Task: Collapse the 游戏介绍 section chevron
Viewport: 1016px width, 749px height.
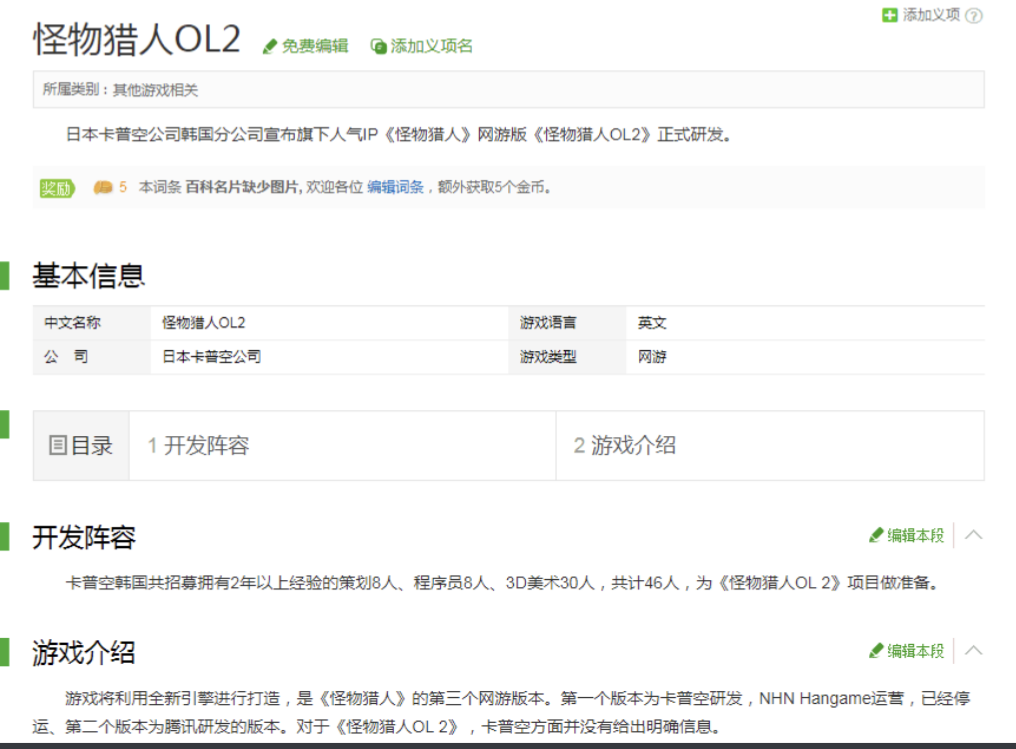Action: click(x=973, y=651)
